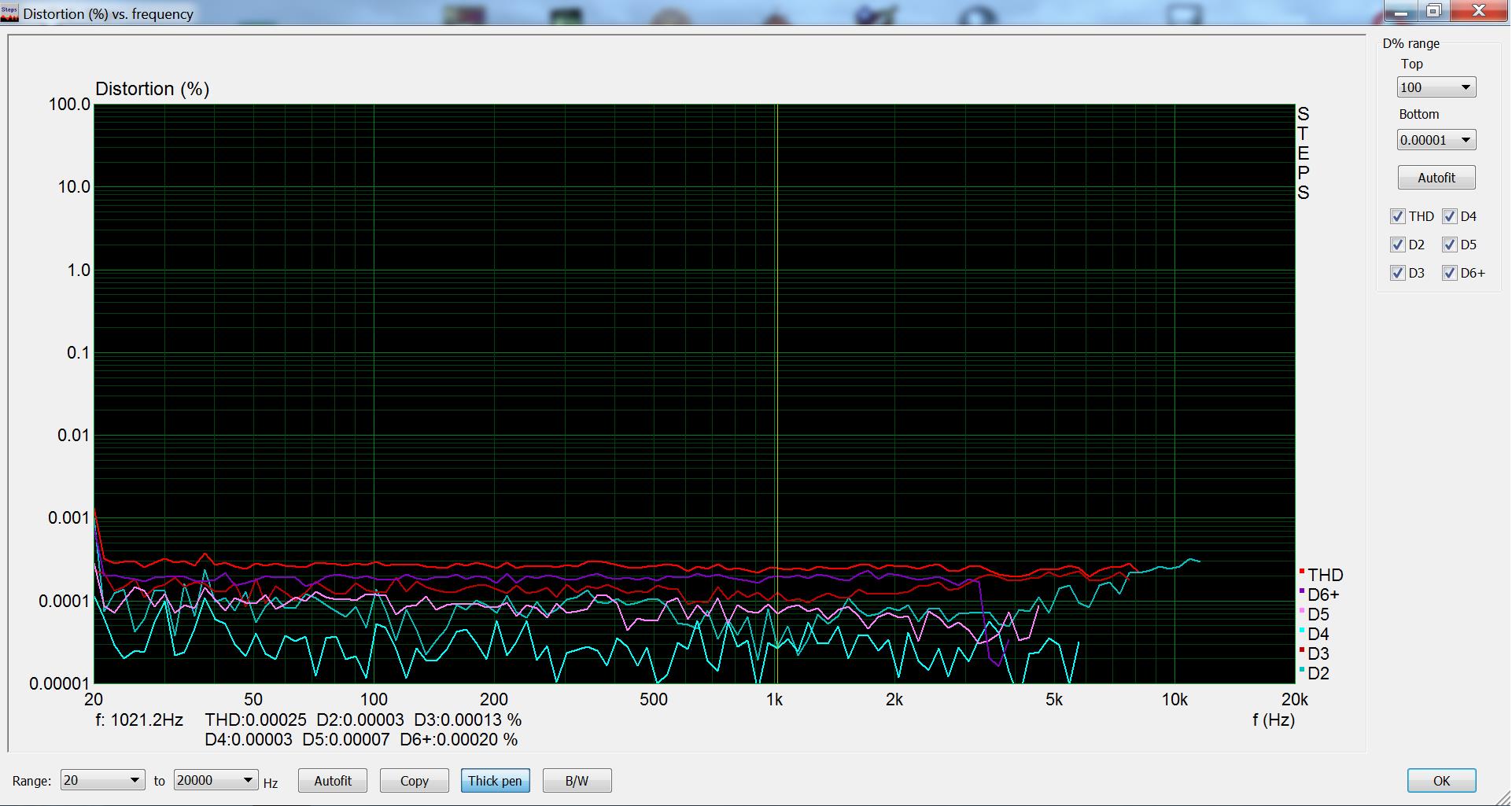Click the D3 legend label
This screenshot has height=806, width=1512.
click(1318, 653)
